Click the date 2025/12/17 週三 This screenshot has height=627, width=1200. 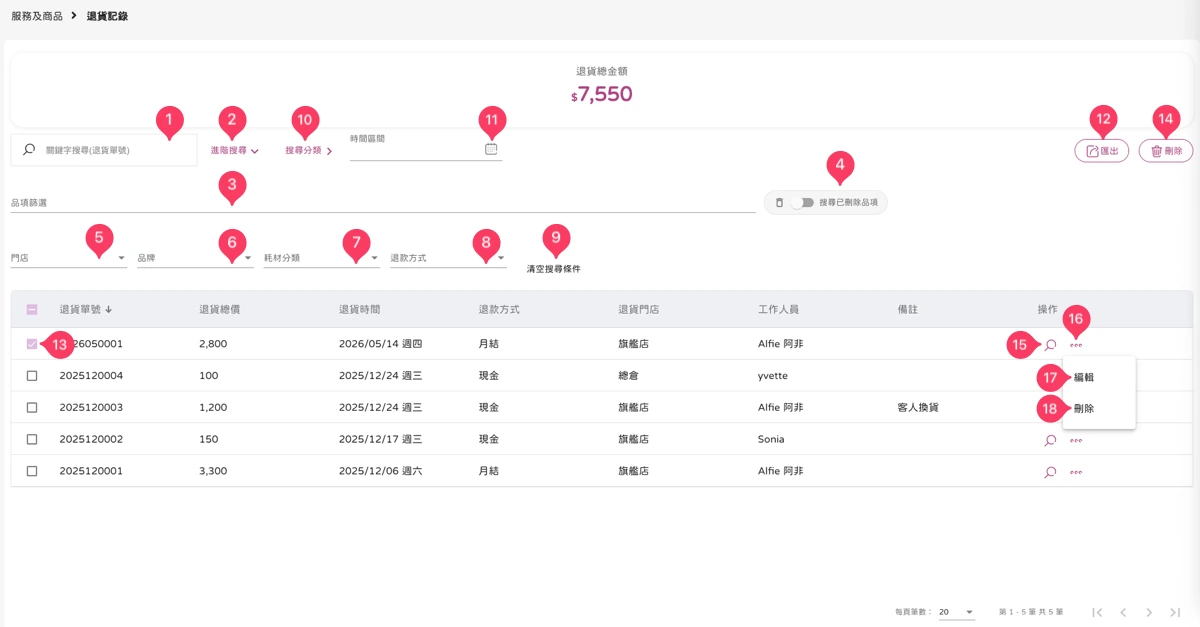[x=380, y=440]
